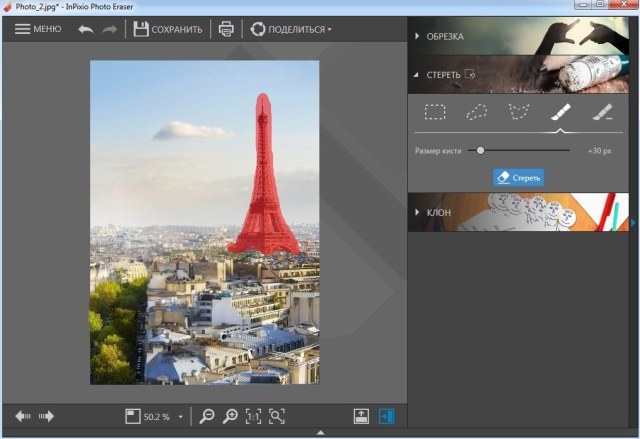Collapse the Стереть (erase) panel
This screenshot has width=640, height=439.
[x=444, y=74]
